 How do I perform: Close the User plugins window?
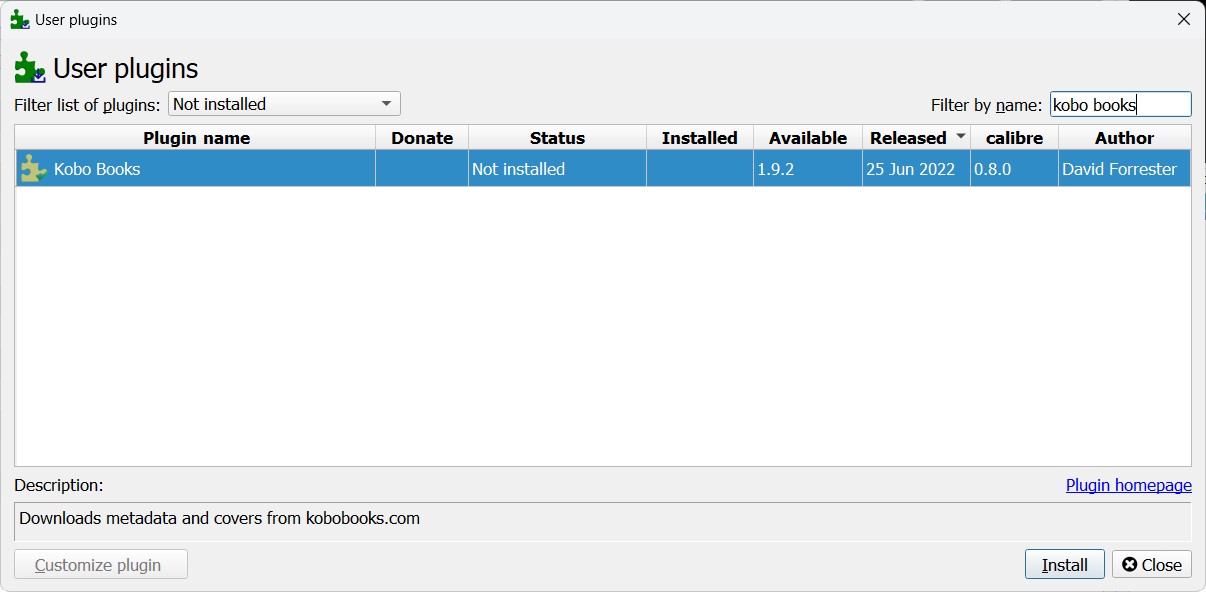pyautogui.click(x=1183, y=19)
